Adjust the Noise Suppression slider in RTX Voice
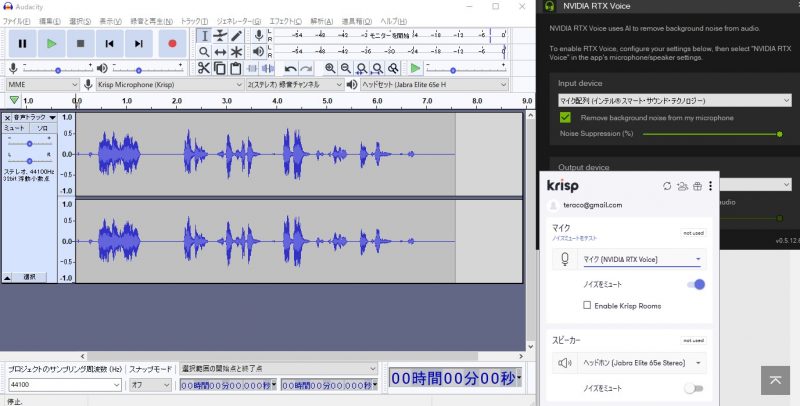The height and width of the screenshot is (406, 800). [x=712, y=134]
